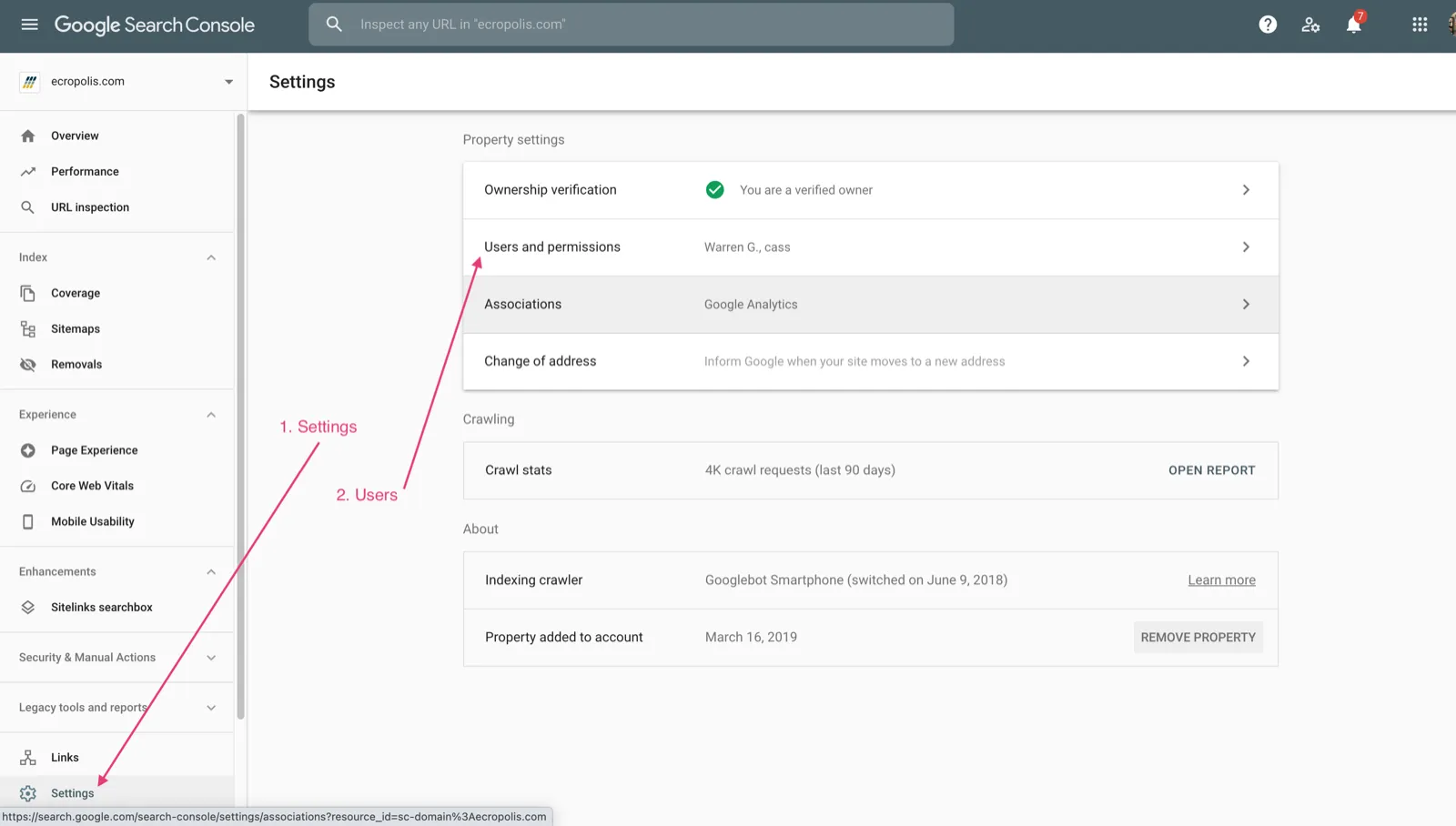Click the Settings gear icon

[28, 793]
